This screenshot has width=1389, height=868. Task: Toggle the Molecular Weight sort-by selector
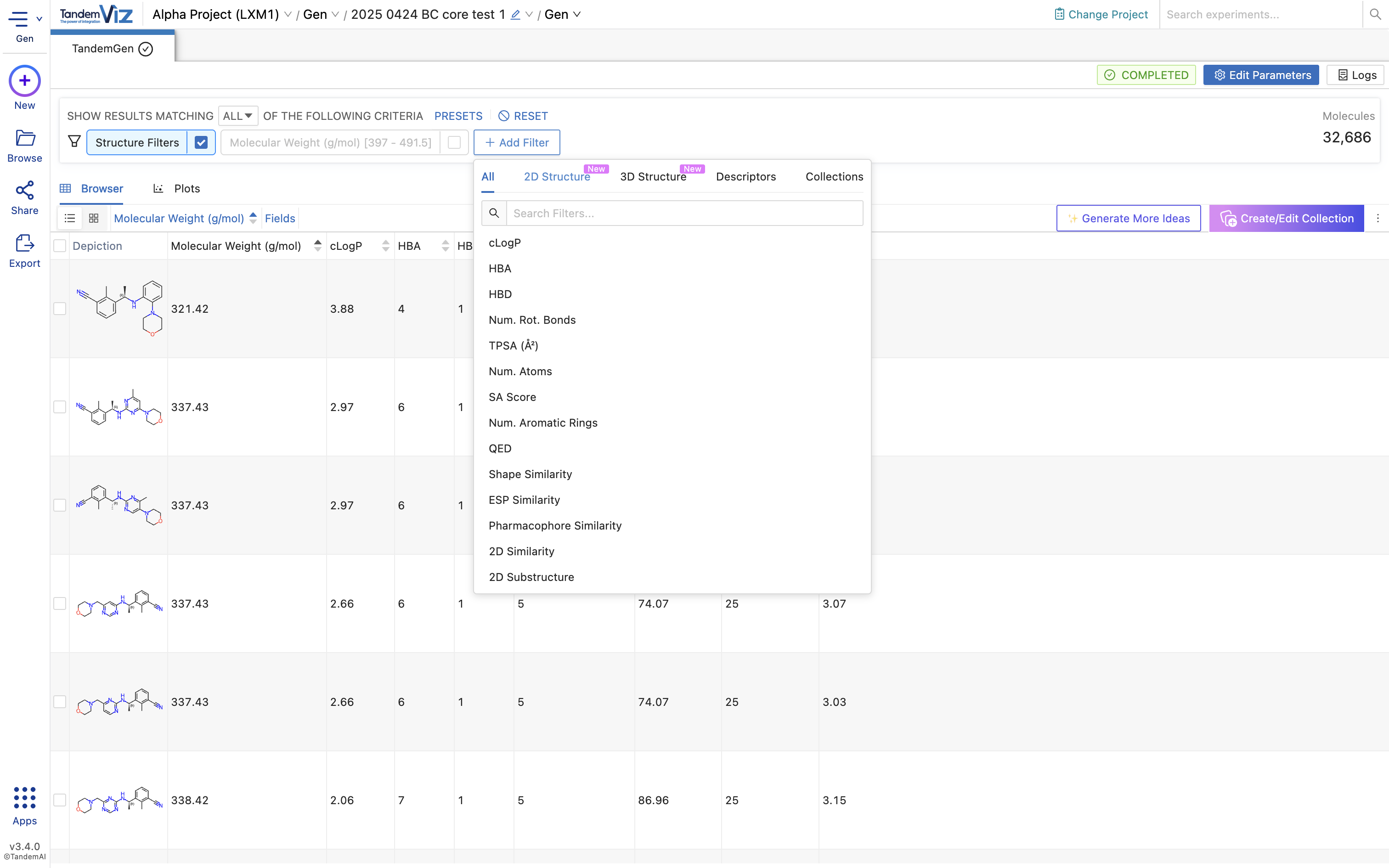[185, 218]
